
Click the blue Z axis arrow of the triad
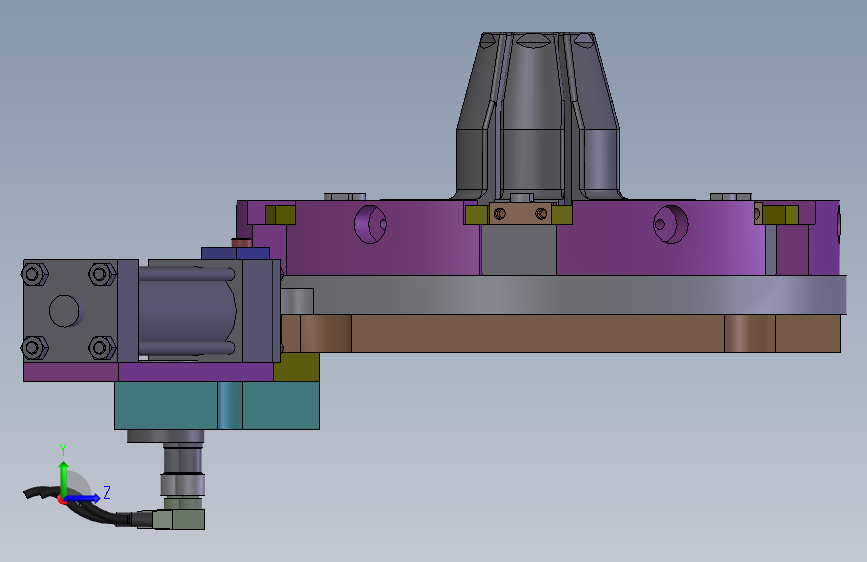click(x=83, y=498)
